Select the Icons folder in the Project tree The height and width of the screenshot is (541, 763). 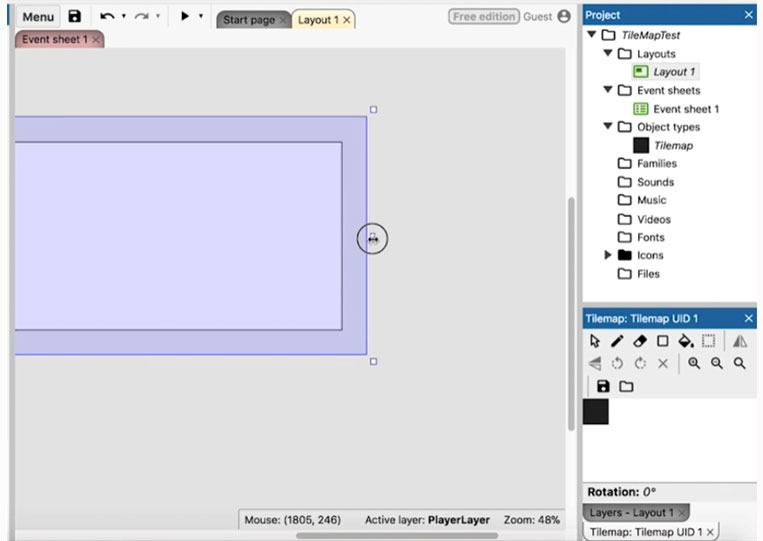click(x=640, y=255)
